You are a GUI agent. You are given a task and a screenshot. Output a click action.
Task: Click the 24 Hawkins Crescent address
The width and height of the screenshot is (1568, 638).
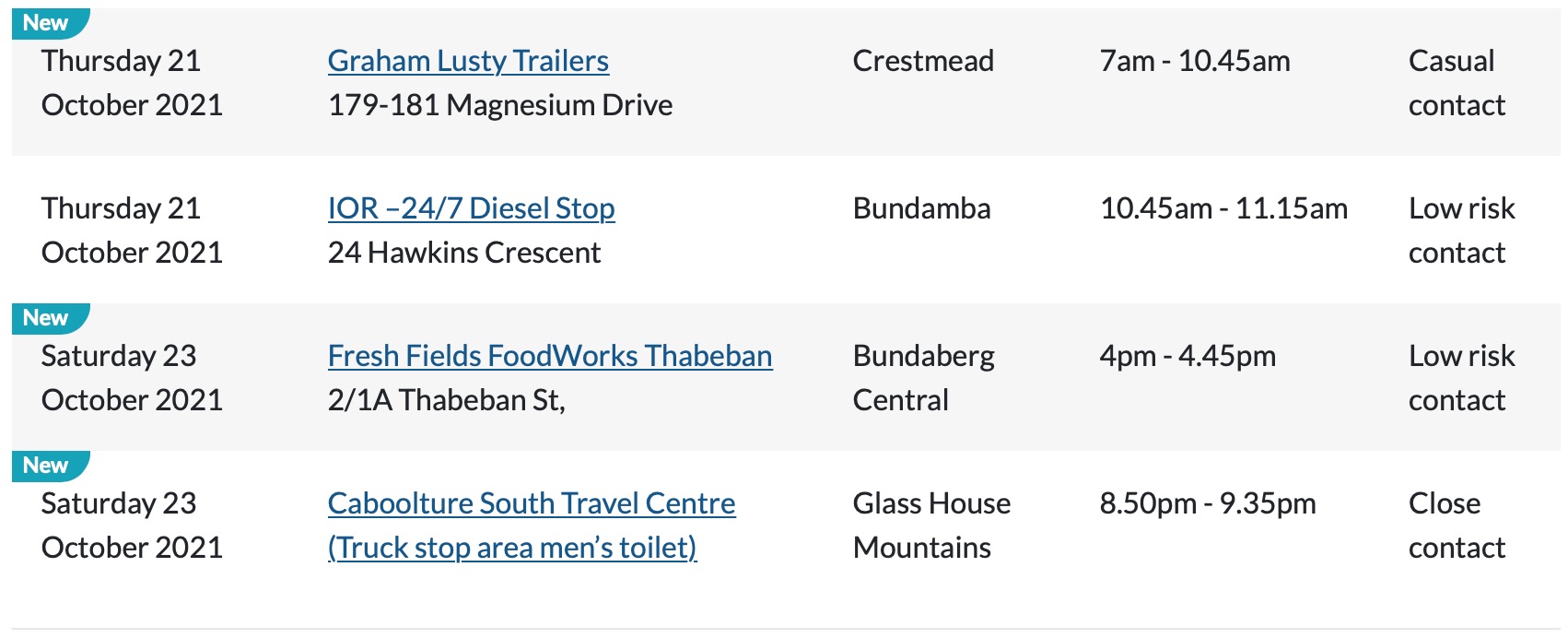point(464,253)
